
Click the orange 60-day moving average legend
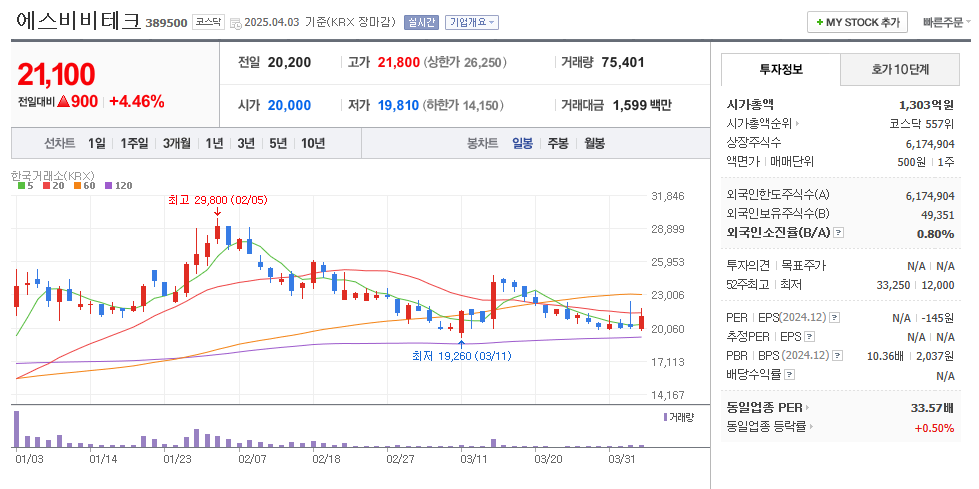click(x=85, y=185)
